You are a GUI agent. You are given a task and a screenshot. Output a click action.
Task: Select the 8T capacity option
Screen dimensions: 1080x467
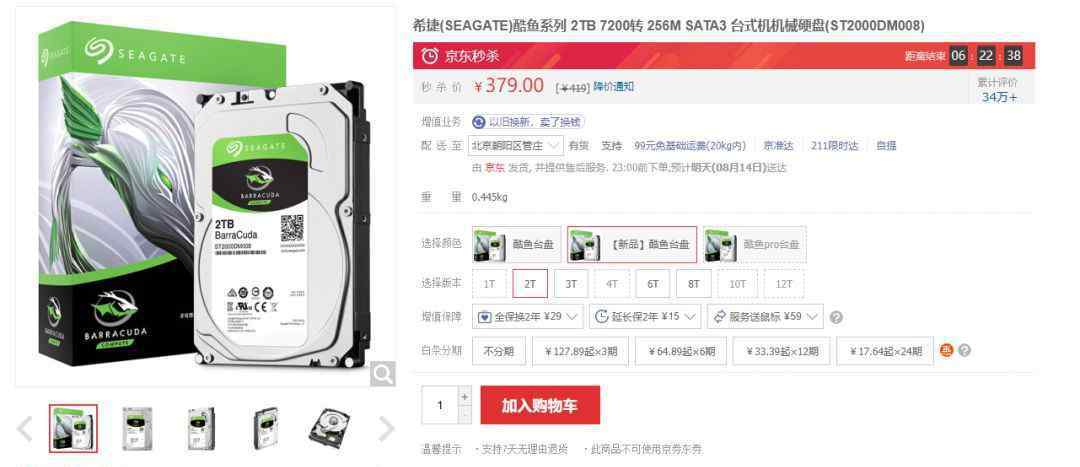coord(694,284)
